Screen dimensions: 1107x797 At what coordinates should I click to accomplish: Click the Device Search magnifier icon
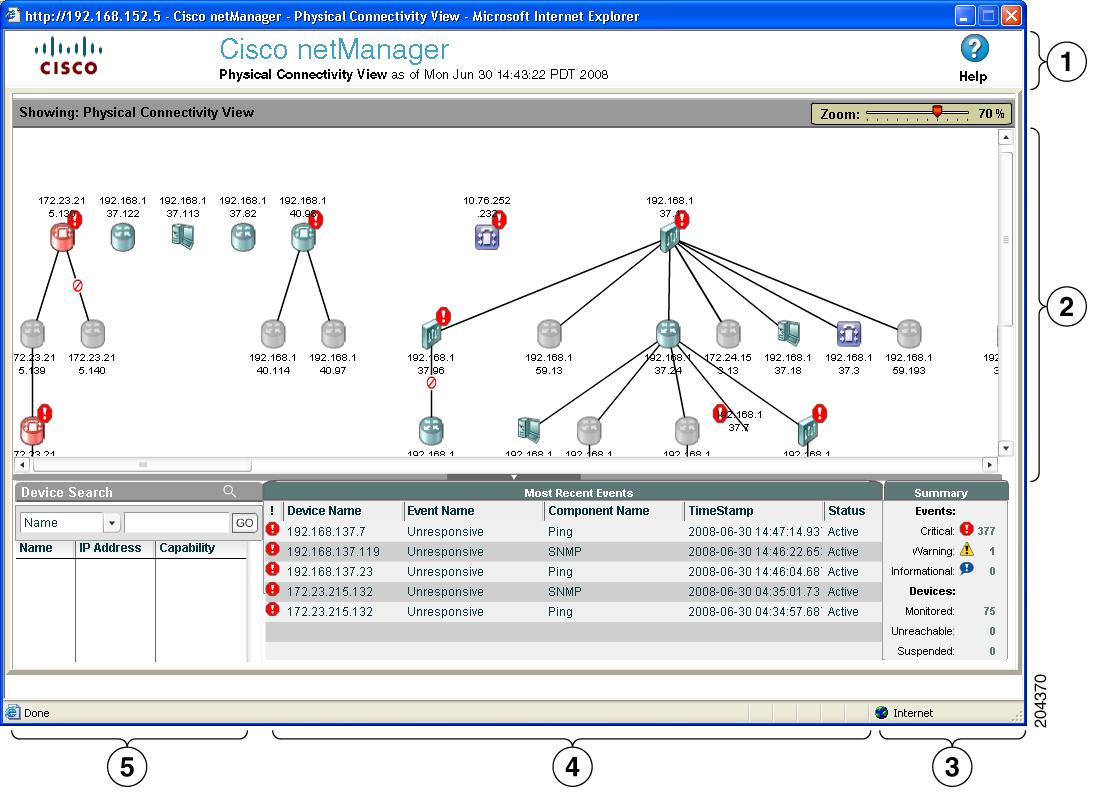click(230, 491)
